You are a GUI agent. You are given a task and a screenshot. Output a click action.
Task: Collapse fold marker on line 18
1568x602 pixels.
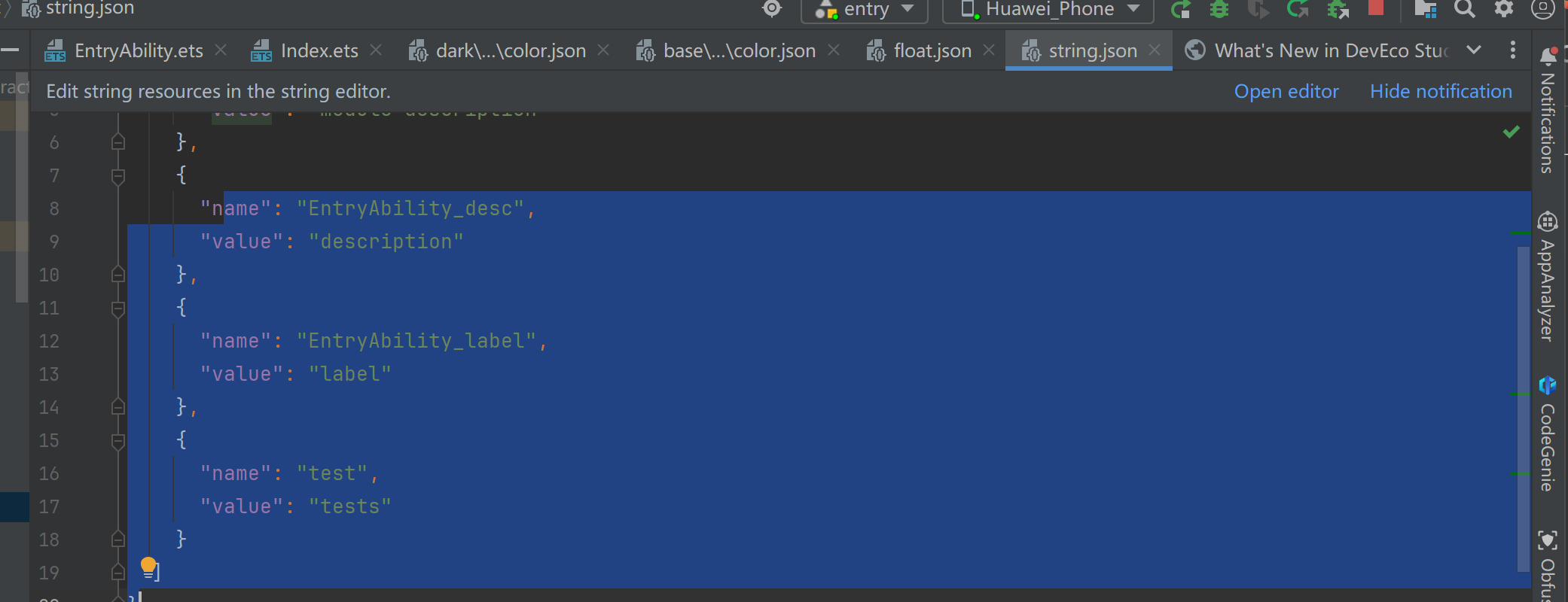click(x=118, y=539)
